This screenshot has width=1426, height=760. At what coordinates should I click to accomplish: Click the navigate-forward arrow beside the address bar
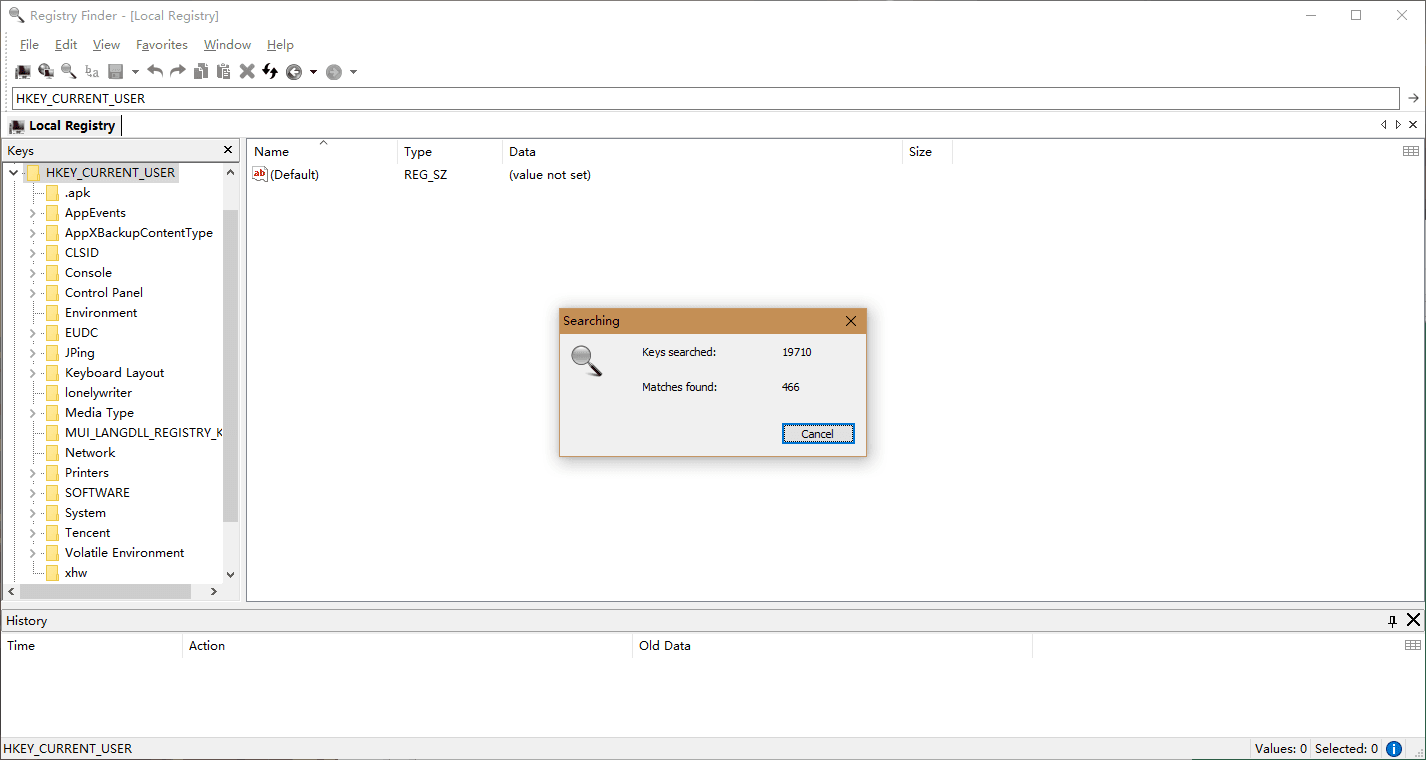[1413, 98]
